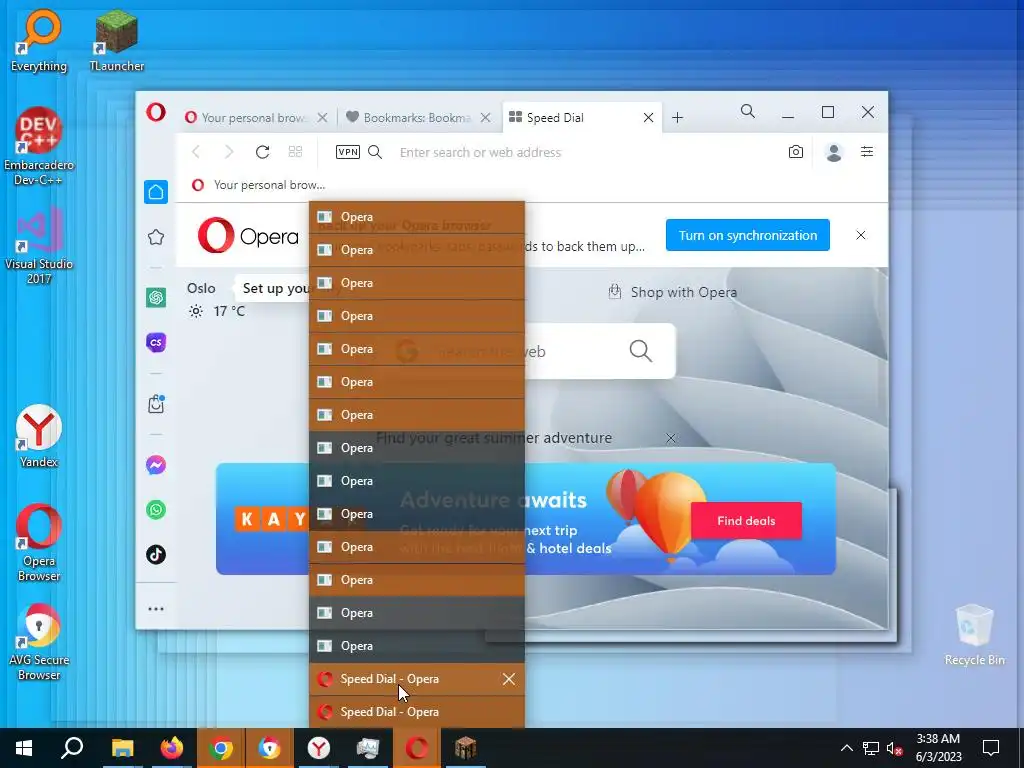Click the Speed Dial grid toolbar icon
This screenshot has width=1024, height=768.
coord(295,152)
